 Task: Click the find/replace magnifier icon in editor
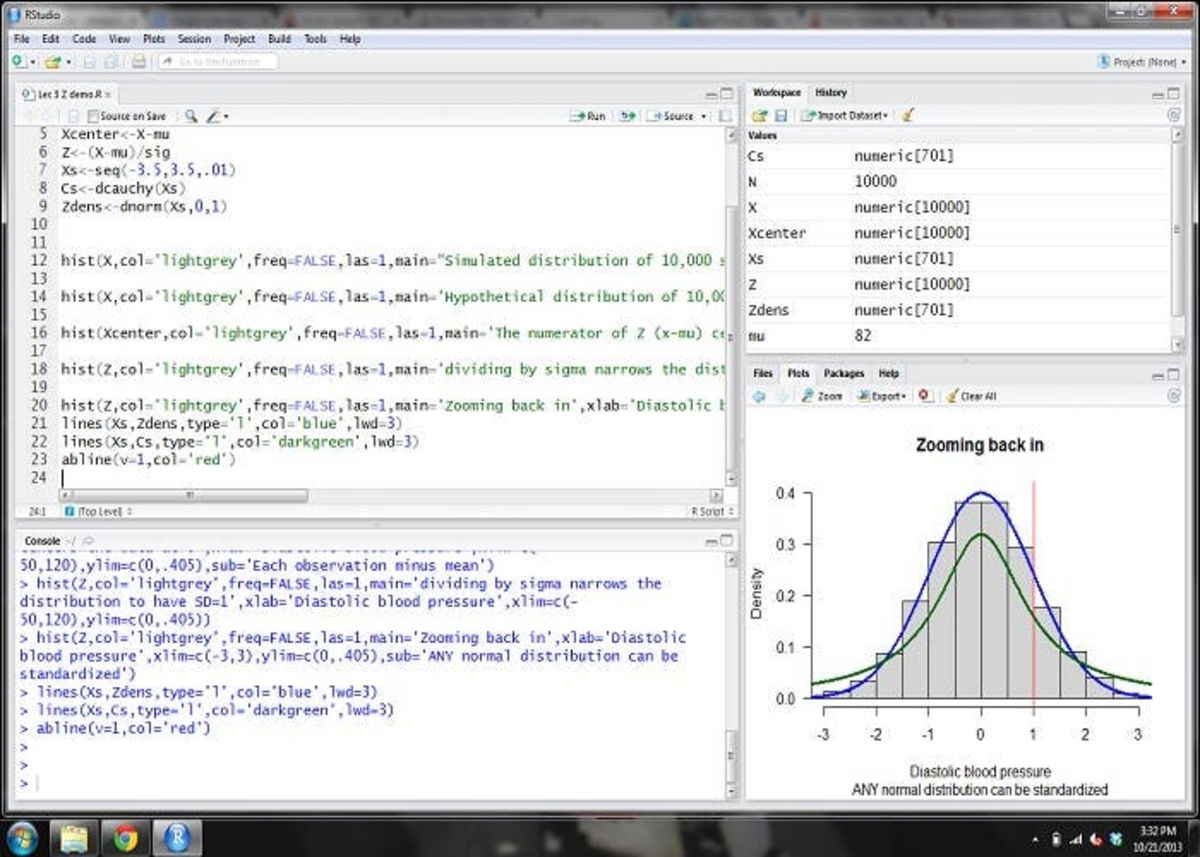click(x=191, y=116)
